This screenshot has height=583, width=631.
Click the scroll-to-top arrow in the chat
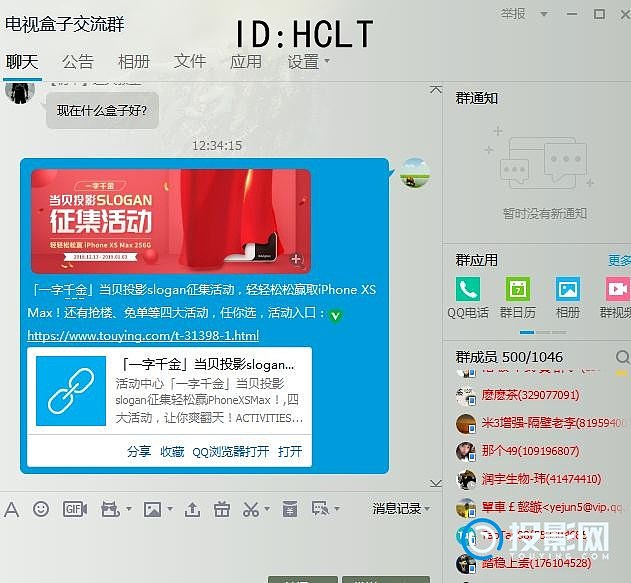tap(436, 89)
